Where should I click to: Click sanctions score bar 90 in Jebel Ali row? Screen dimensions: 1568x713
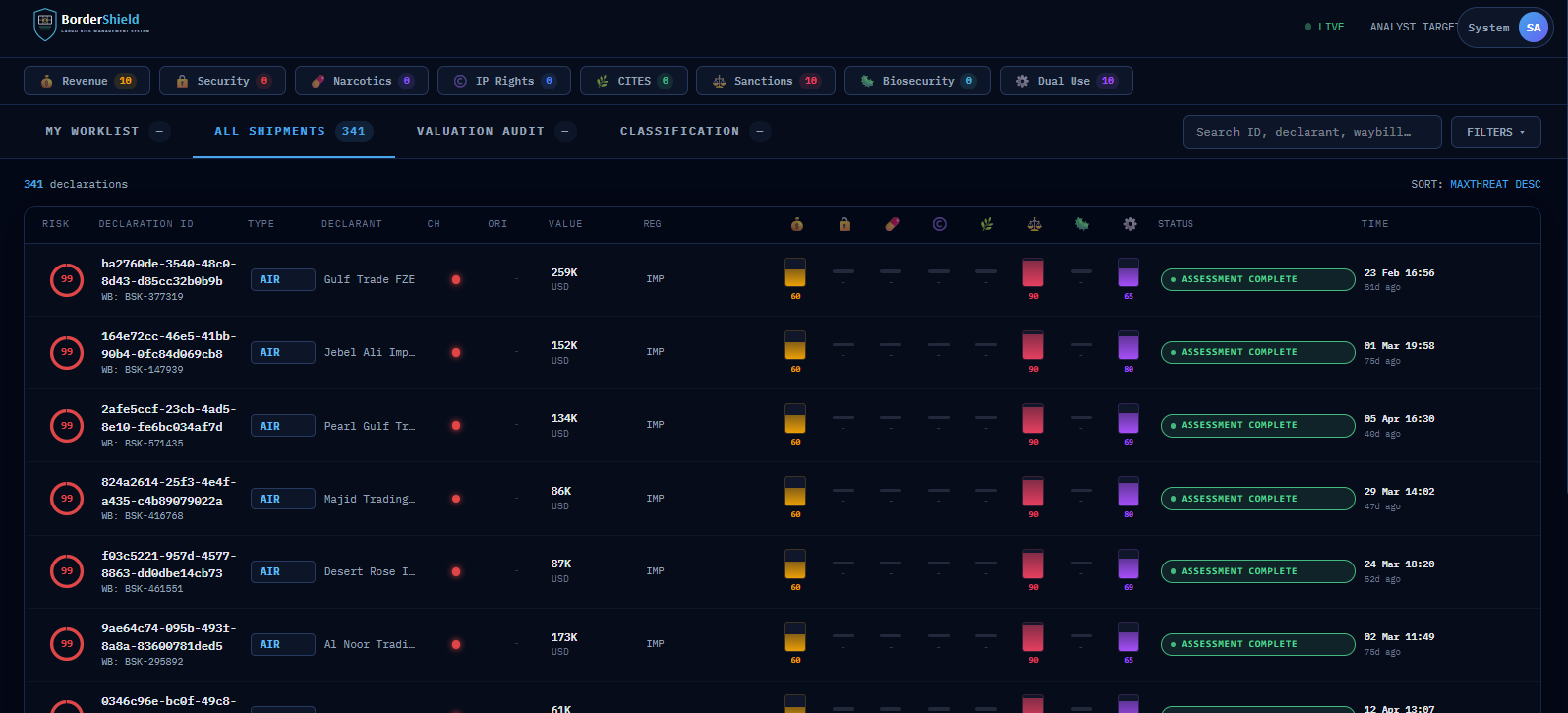[x=1033, y=345]
